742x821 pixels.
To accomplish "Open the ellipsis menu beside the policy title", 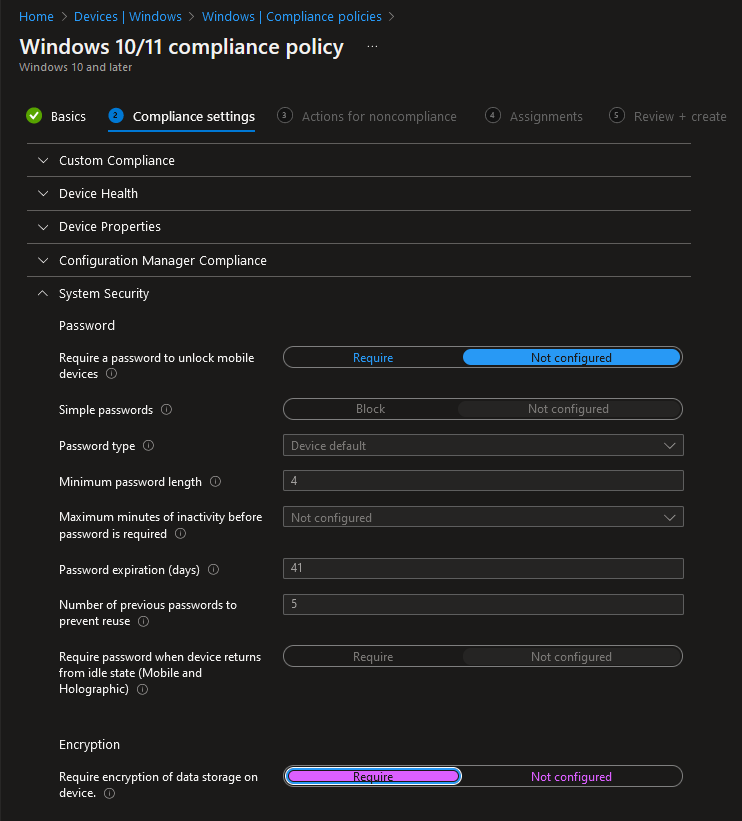I will pyautogui.click(x=372, y=47).
